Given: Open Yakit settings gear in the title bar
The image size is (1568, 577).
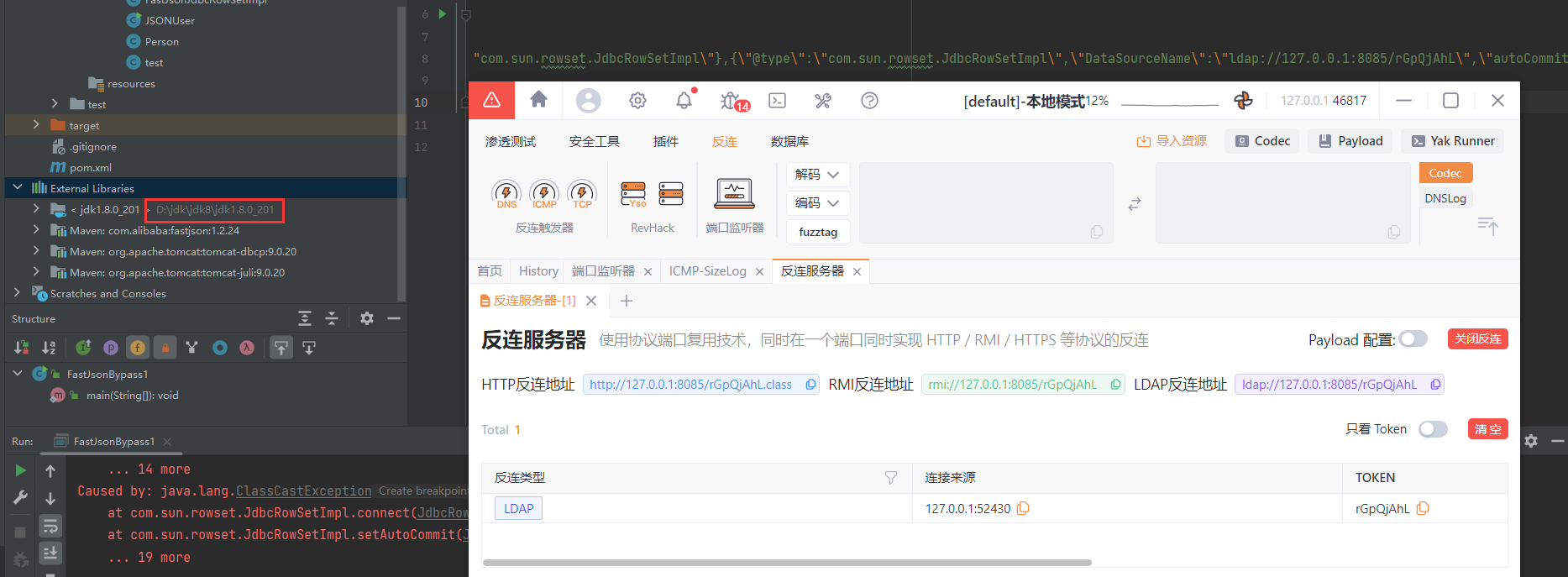Looking at the screenshot, I should coord(637,101).
